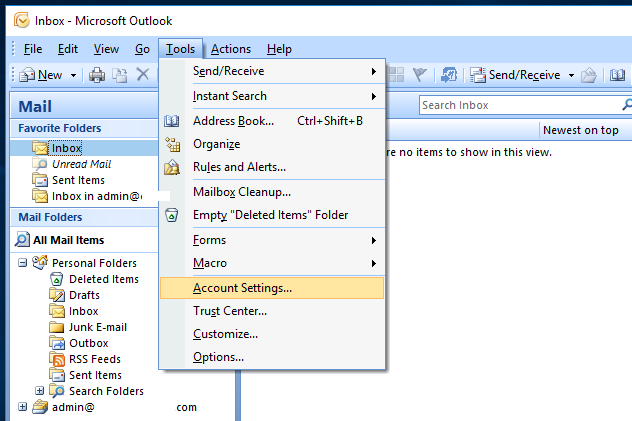Image resolution: width=632 pixels, height=421 pixels.
Task: Click the Newest on top sort header
Action: coord(580,130)
